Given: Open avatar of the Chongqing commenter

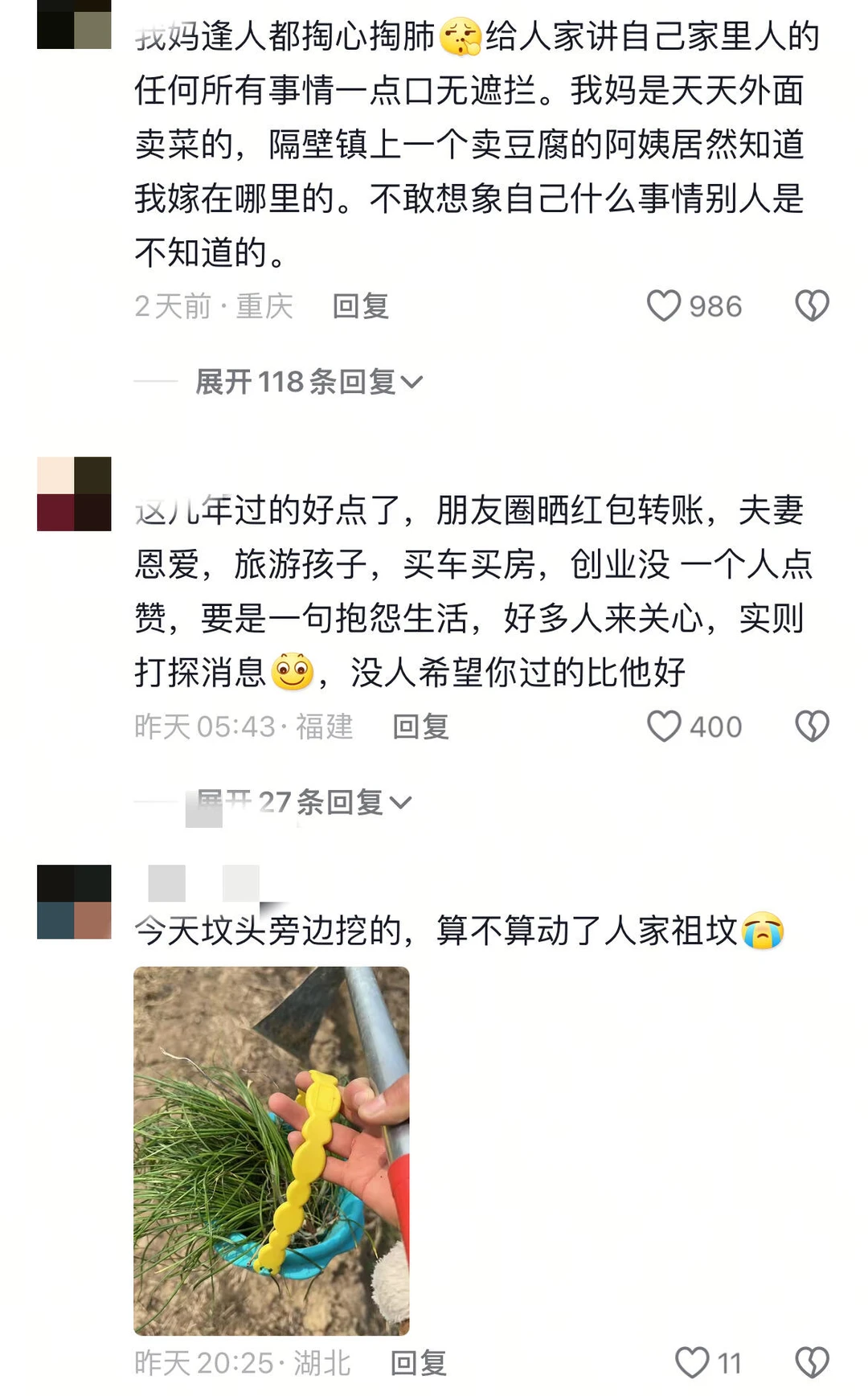Looking at the screenshot, I should coord(74,24).
